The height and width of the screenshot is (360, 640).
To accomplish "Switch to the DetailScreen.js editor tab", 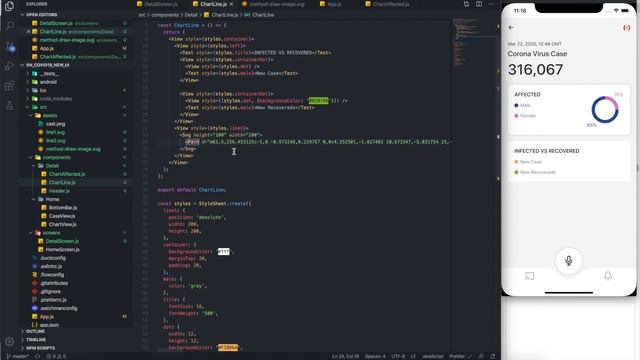I will point(158,4).
